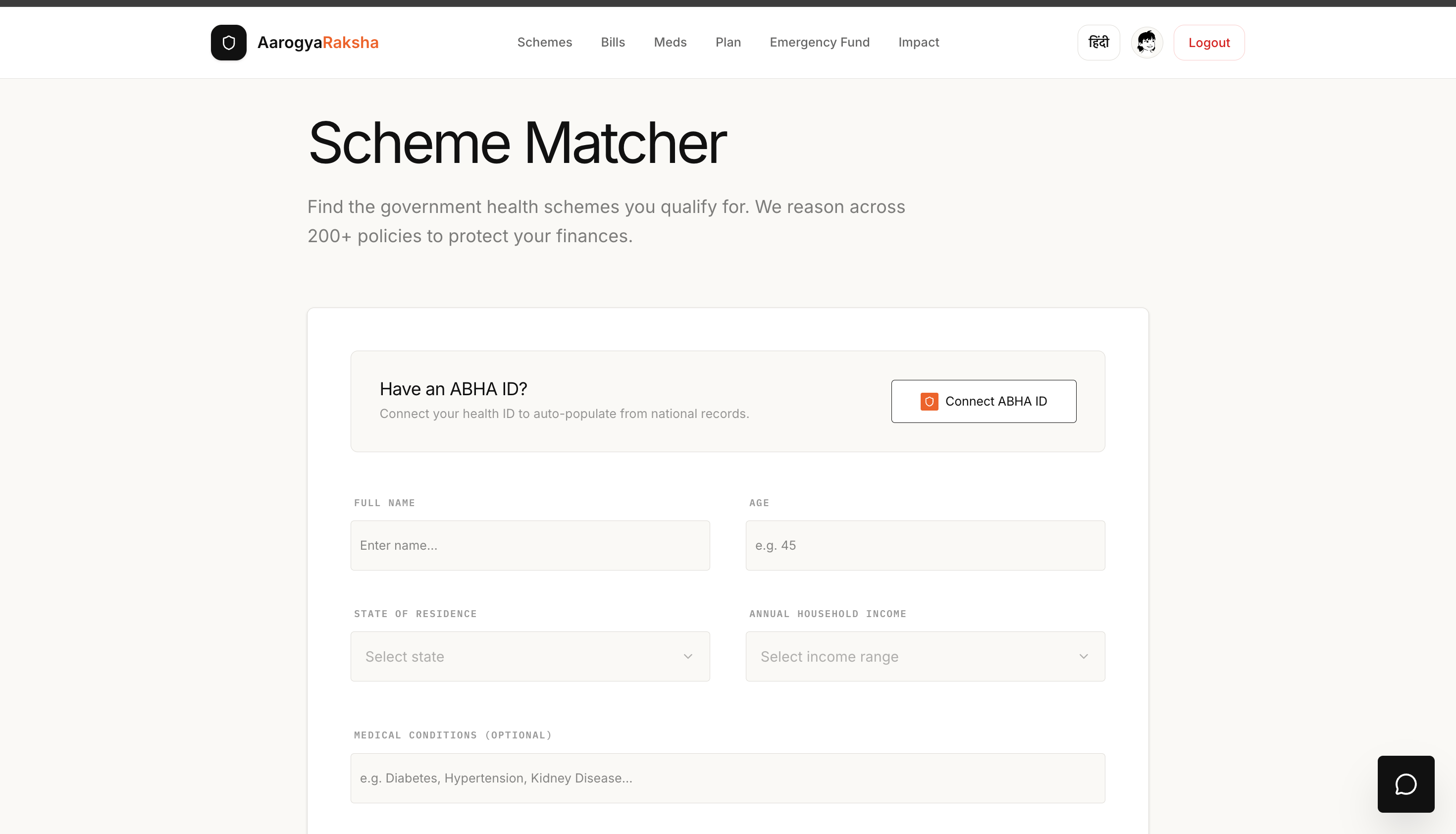The width and height of the screenshot is (1456, 834).
Task: Click the AarogyaRaksha shield logo icon
Action: click(x=228, y=43)
